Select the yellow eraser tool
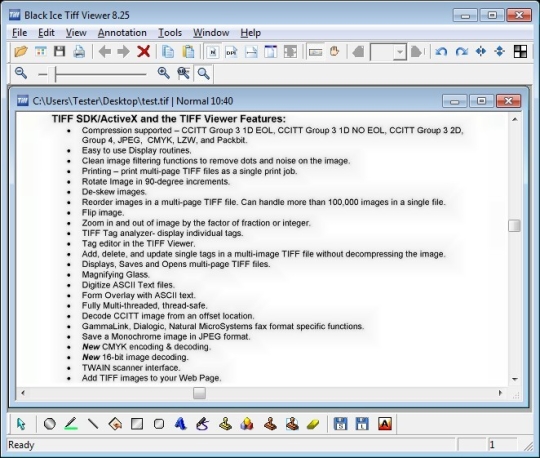 313,424
